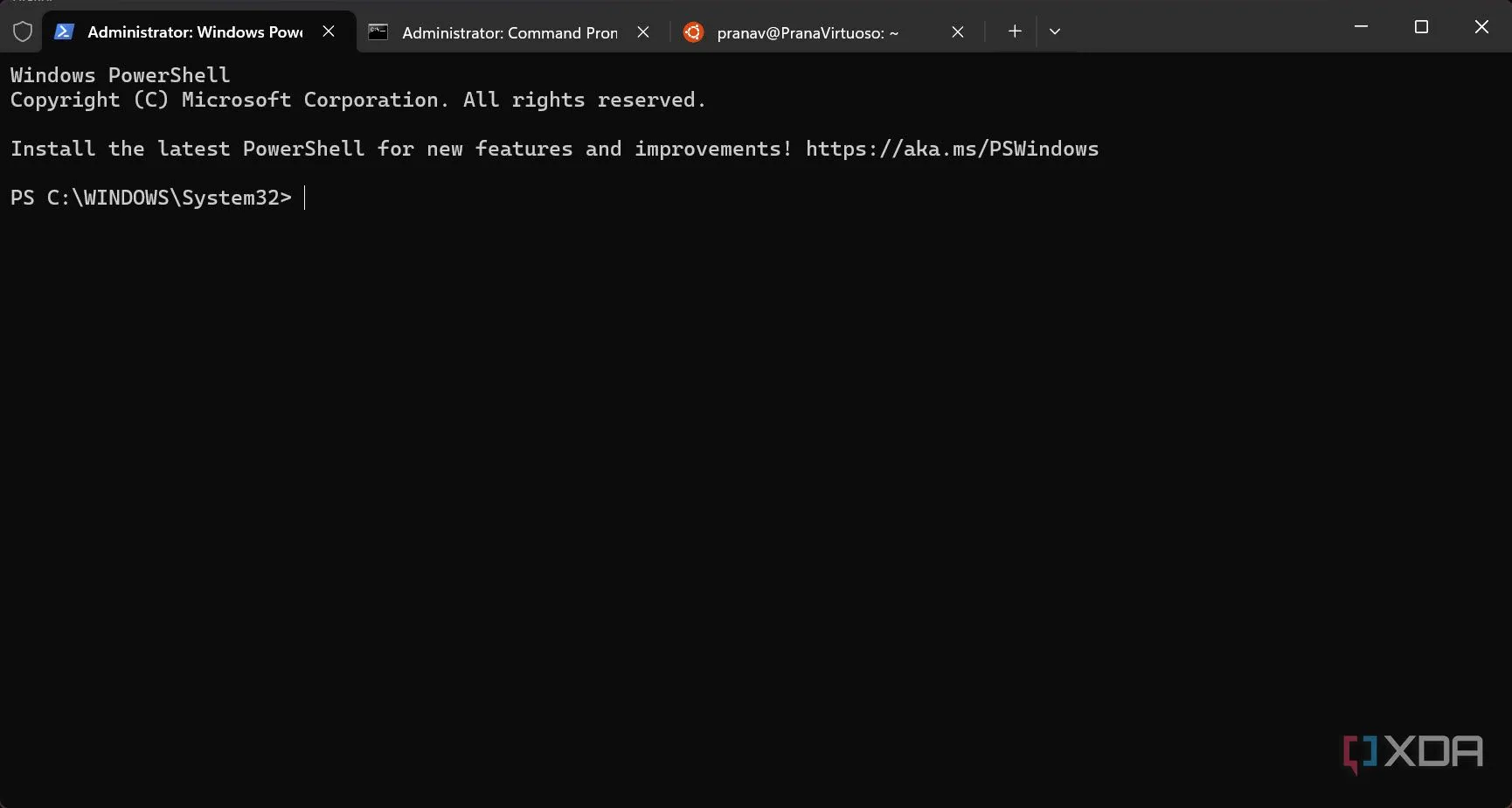Click the Copyright Microsoft Corporation text line
Viewport: 1512px width, 808px height.
coord(357,100)
